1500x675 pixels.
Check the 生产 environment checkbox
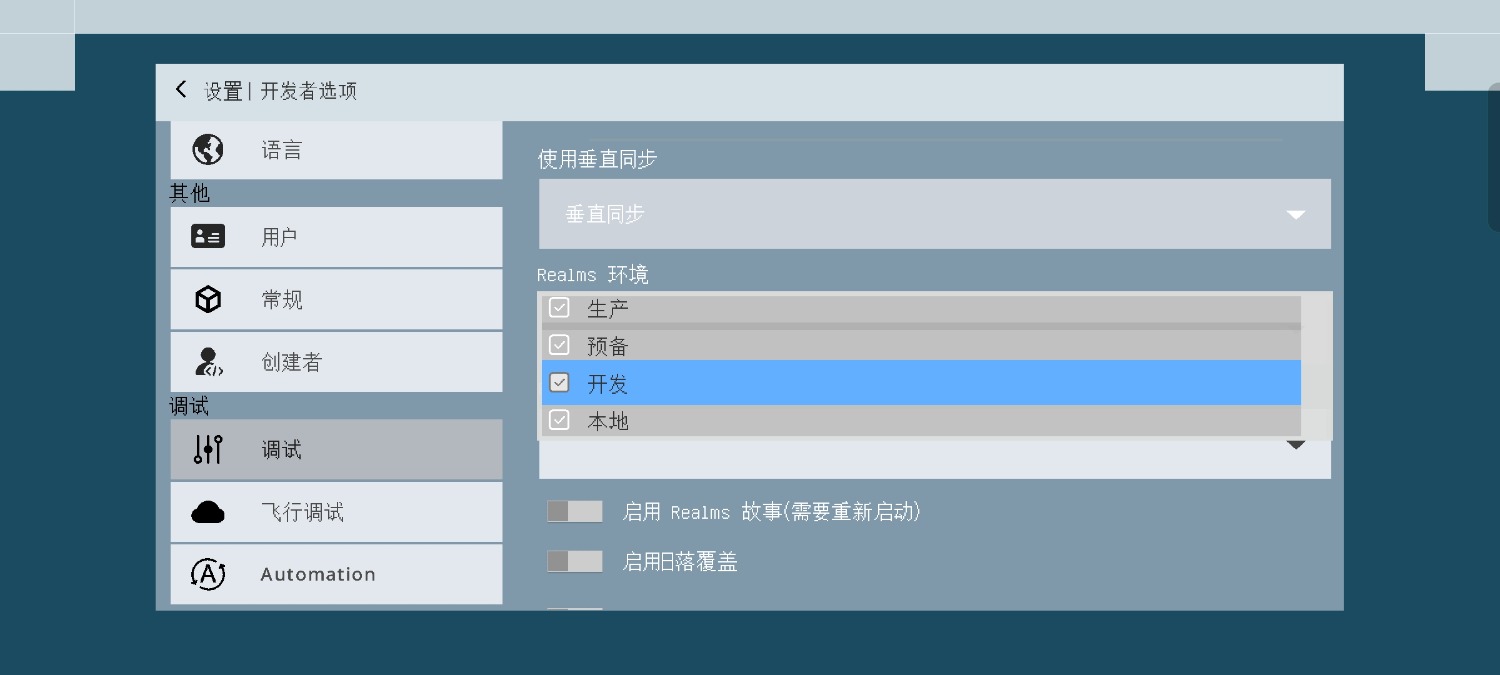tap(560, 308)
